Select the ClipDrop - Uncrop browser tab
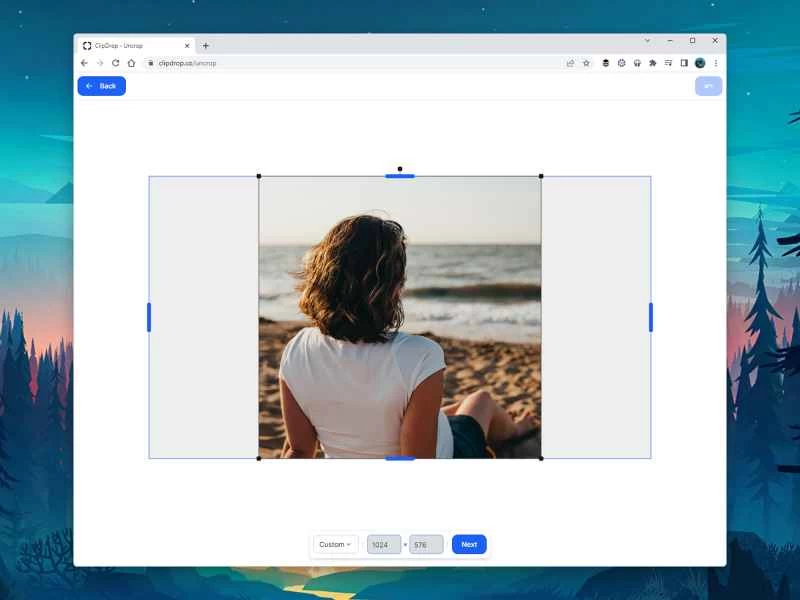Image resolution: width=800 pixels, height=600 pixels. [130, 45]
